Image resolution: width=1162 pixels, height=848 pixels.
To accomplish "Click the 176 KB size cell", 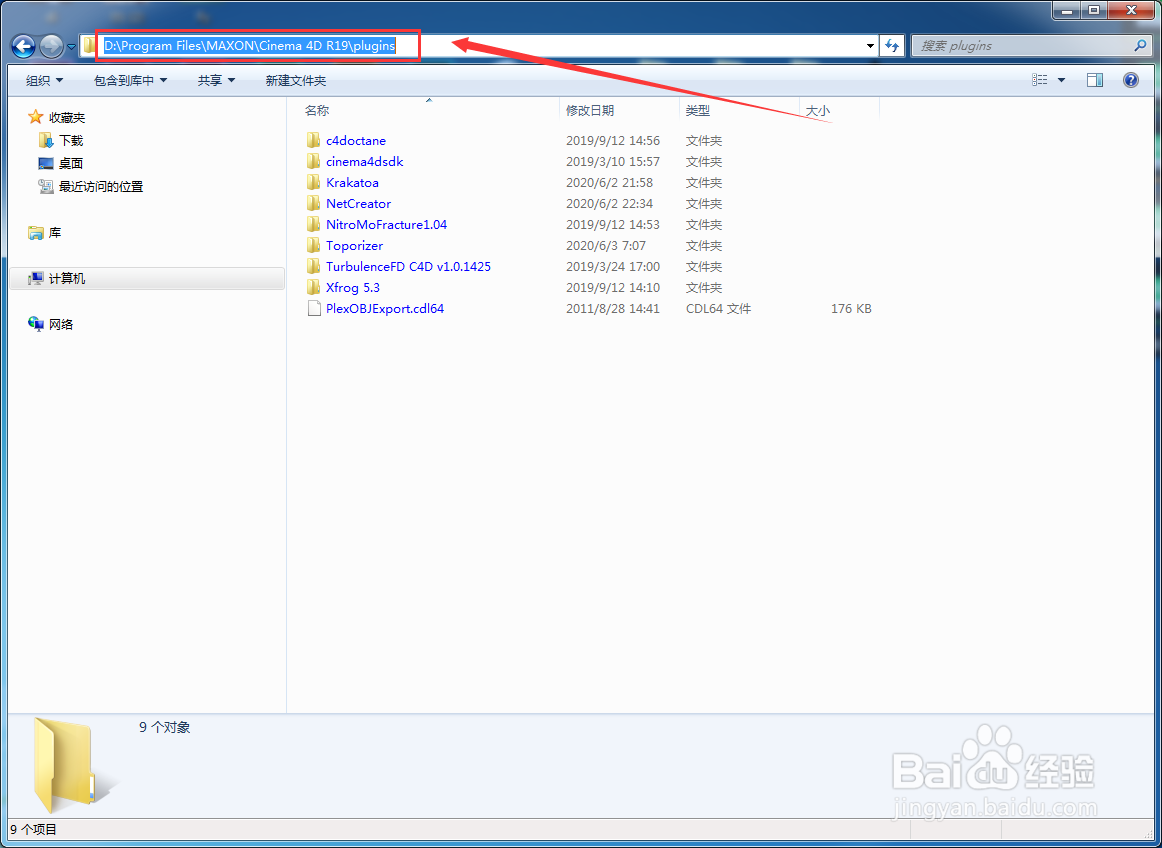I will click(851, 308).
